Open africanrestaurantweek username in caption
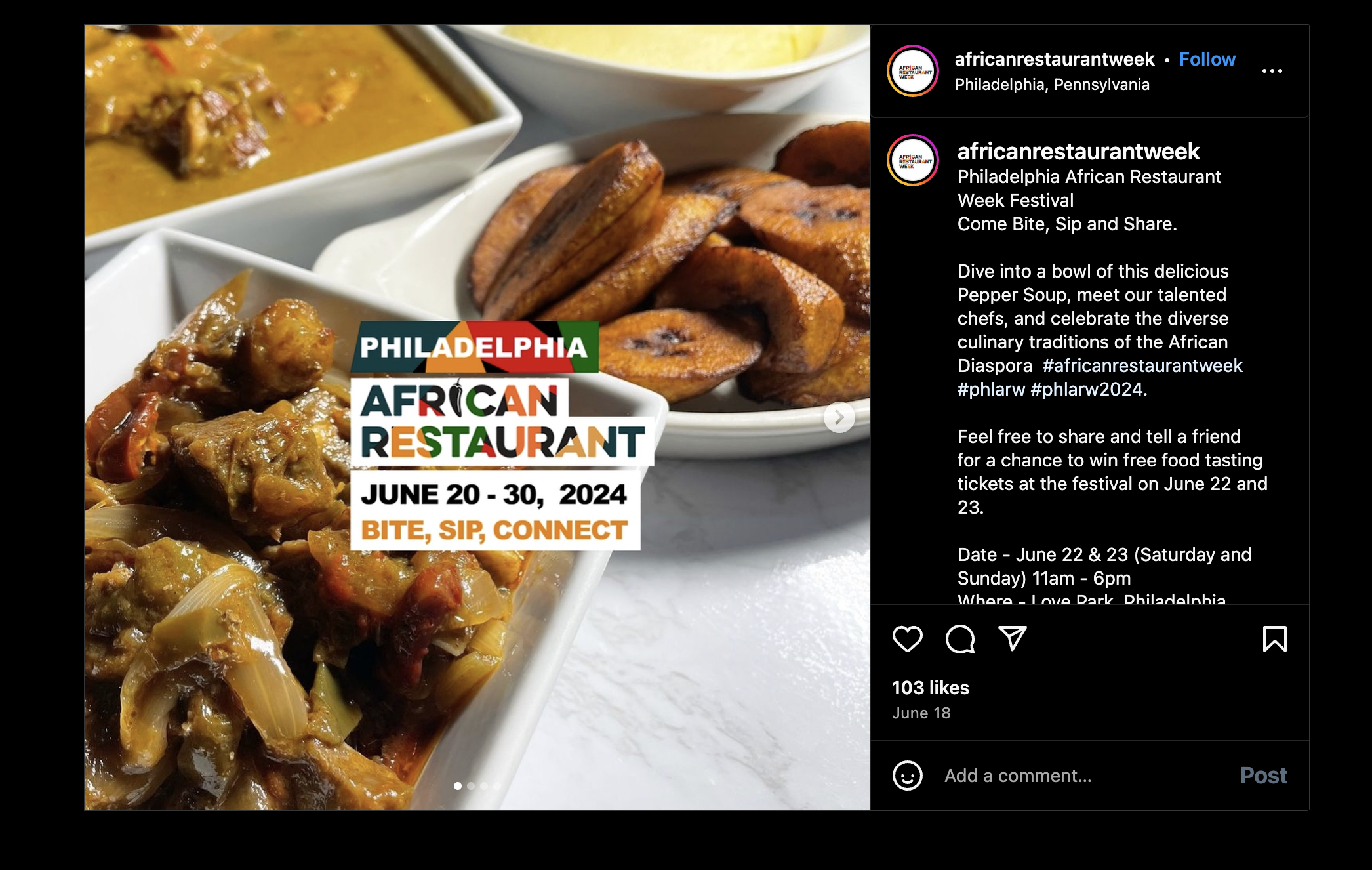 (x=1078, y=152)
